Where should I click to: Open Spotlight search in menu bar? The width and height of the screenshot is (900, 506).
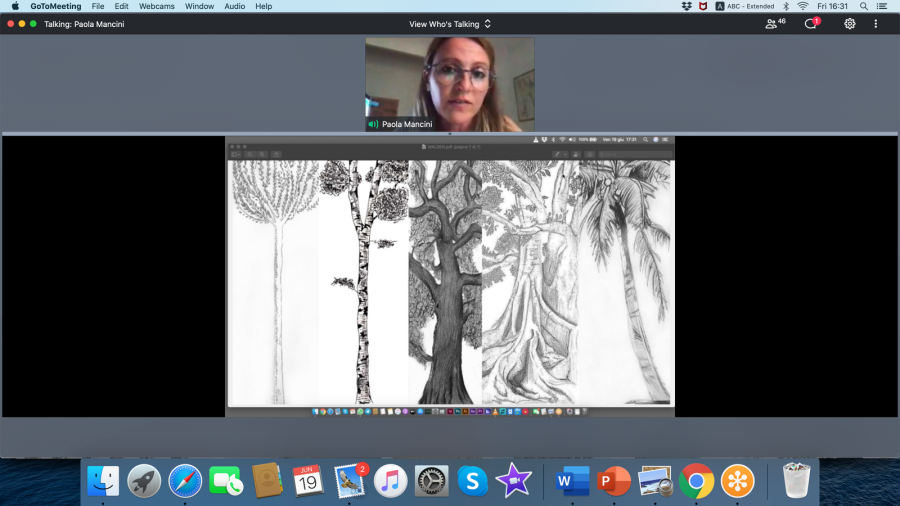click(863, 6)
